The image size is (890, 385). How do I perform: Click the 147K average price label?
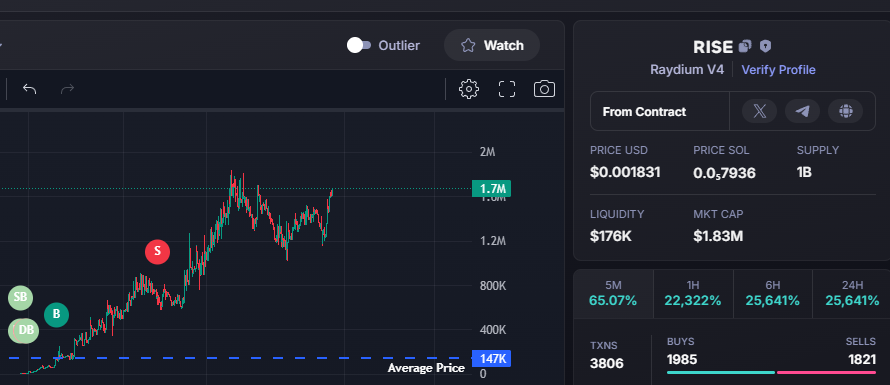tap(491, 359)
